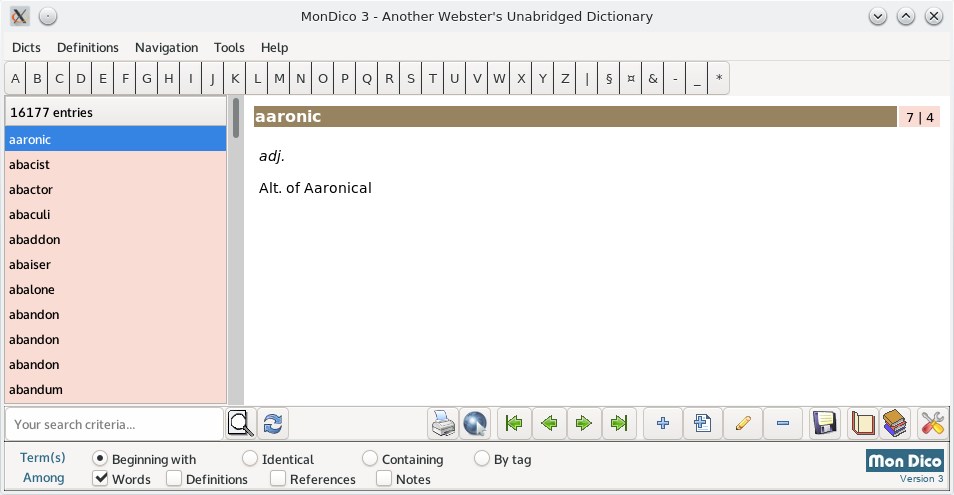Click the & symbol button
The width and height of the screenshot is (954, 495).
[x=653, y=78]
